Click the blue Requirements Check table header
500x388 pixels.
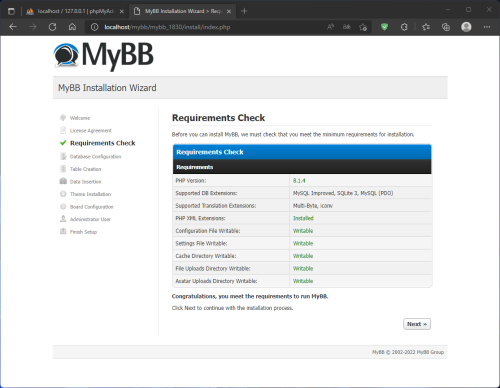pos(302,152)
